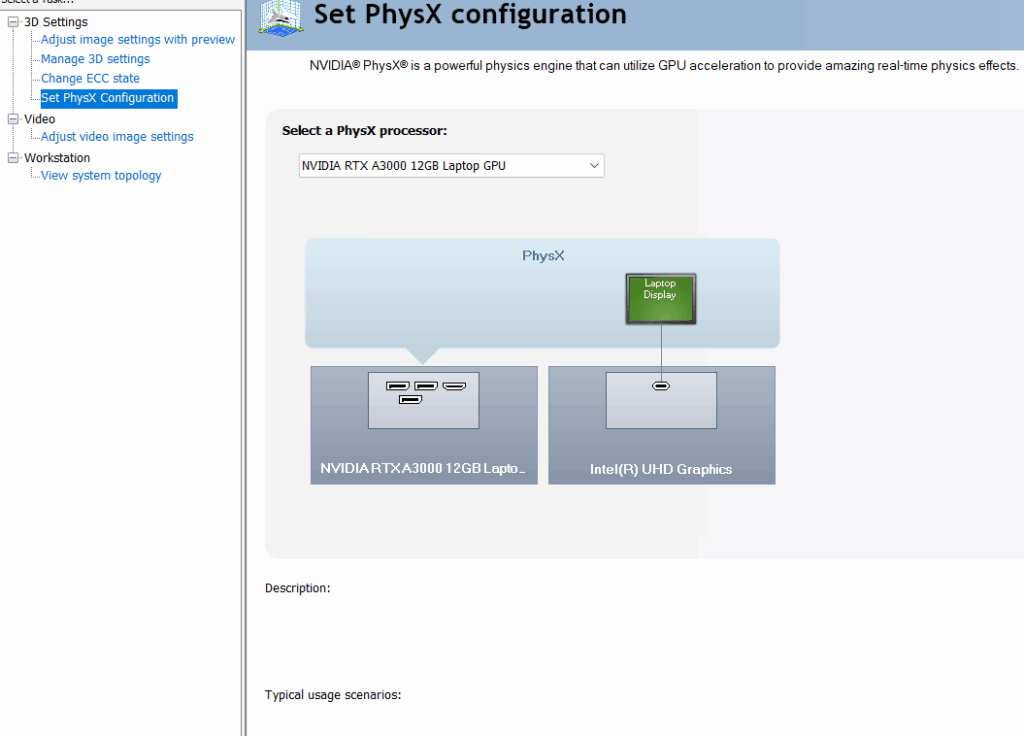This screenshot has width=1024, height=736.
Task: Collapse the 3D Settings tree node
Action: (14, 22)
